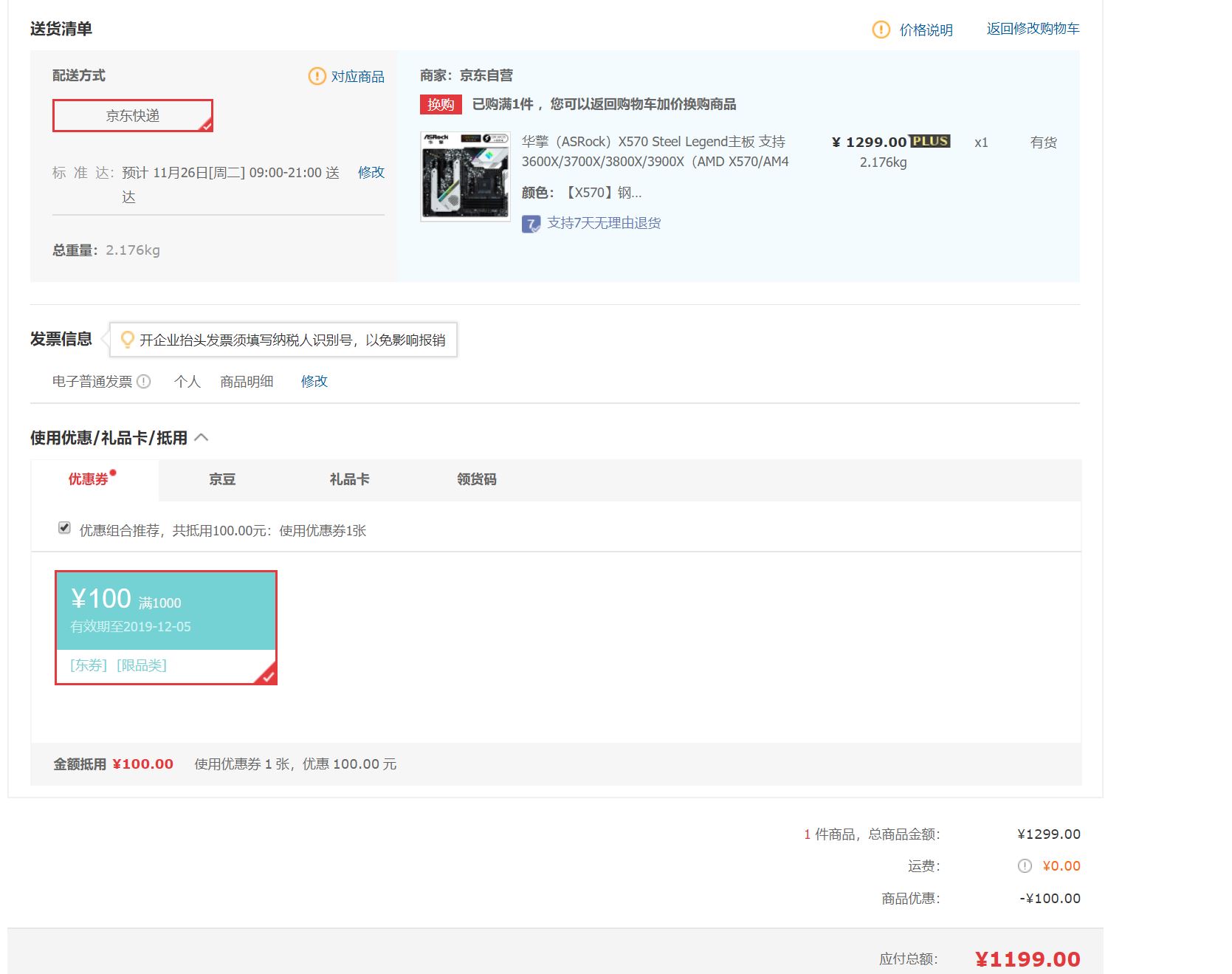Open the 价格说明 link
Viewport: 1232px width, 974px height.
926,30
